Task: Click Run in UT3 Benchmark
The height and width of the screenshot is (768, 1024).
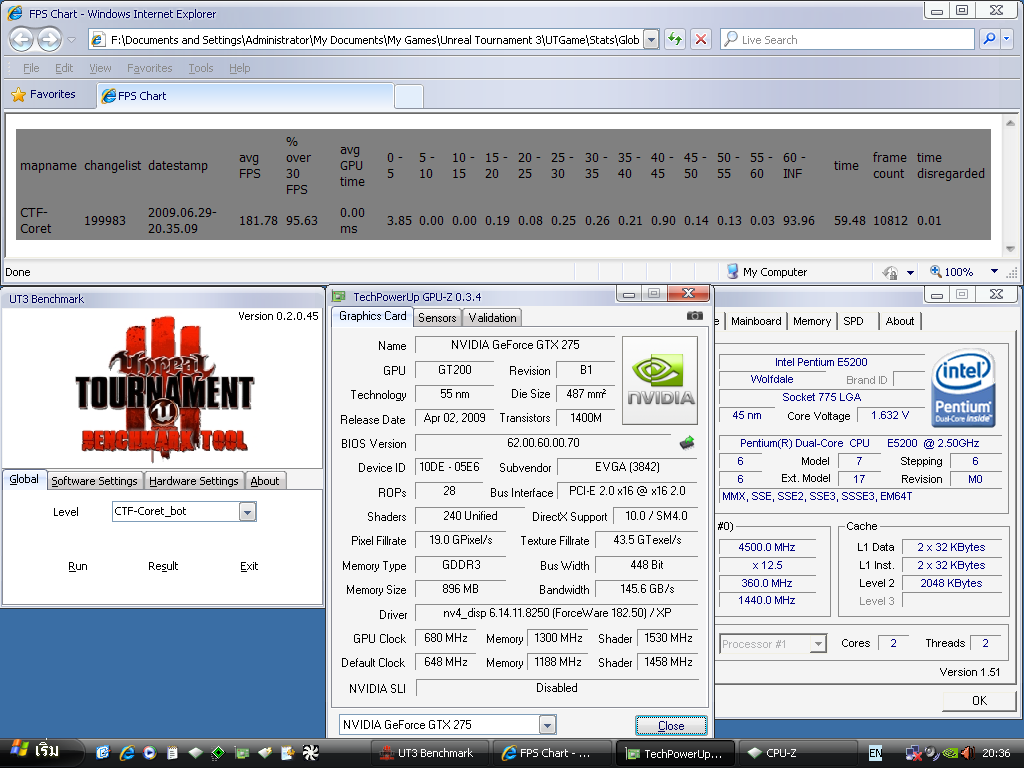Action: [78, 566]
